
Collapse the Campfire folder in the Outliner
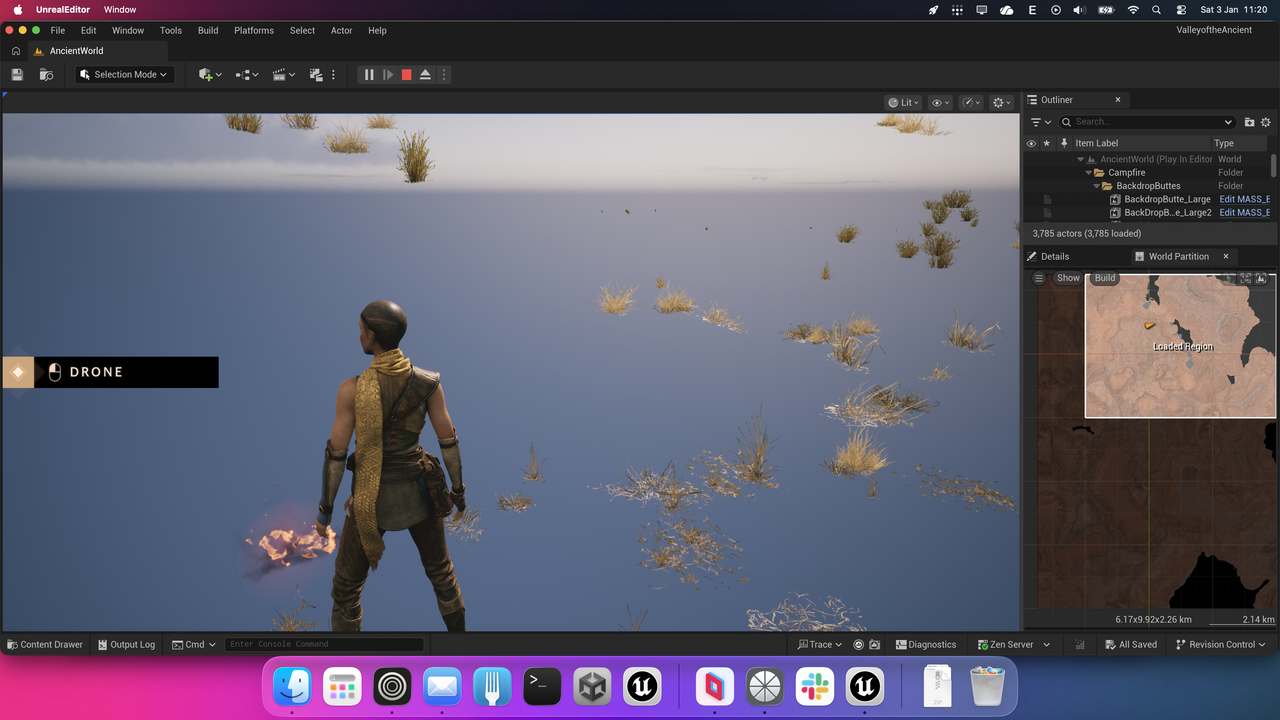(1088, 172)
